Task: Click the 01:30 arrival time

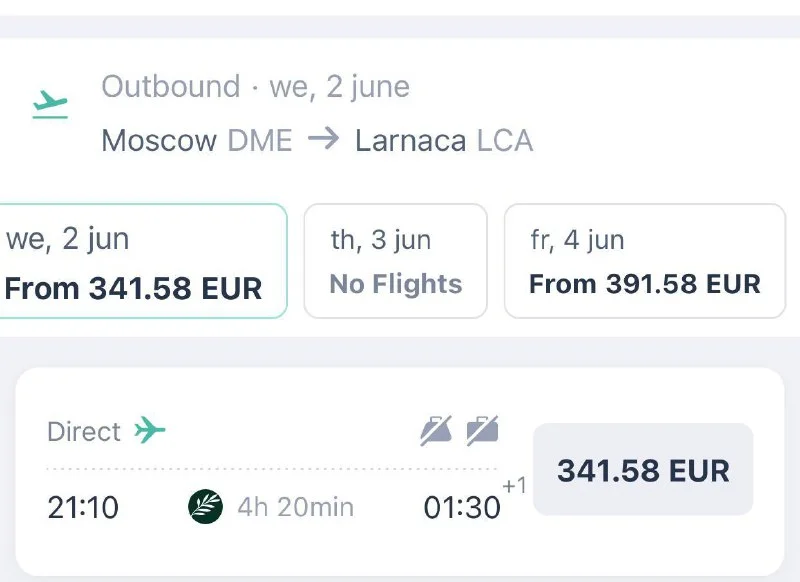Action: tap(461, 508)
